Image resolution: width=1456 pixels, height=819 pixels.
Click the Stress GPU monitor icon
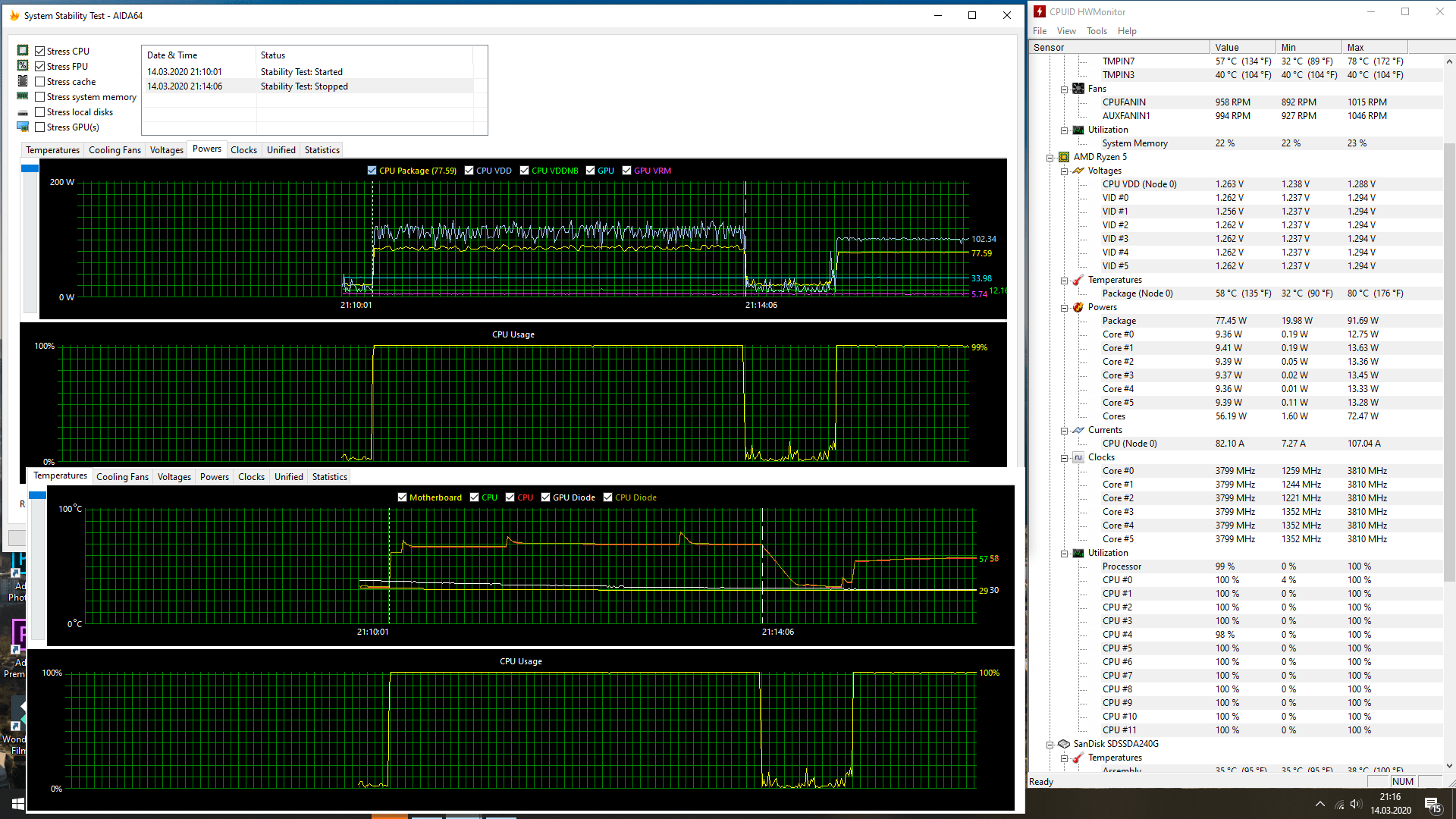(x=23, y=127)
